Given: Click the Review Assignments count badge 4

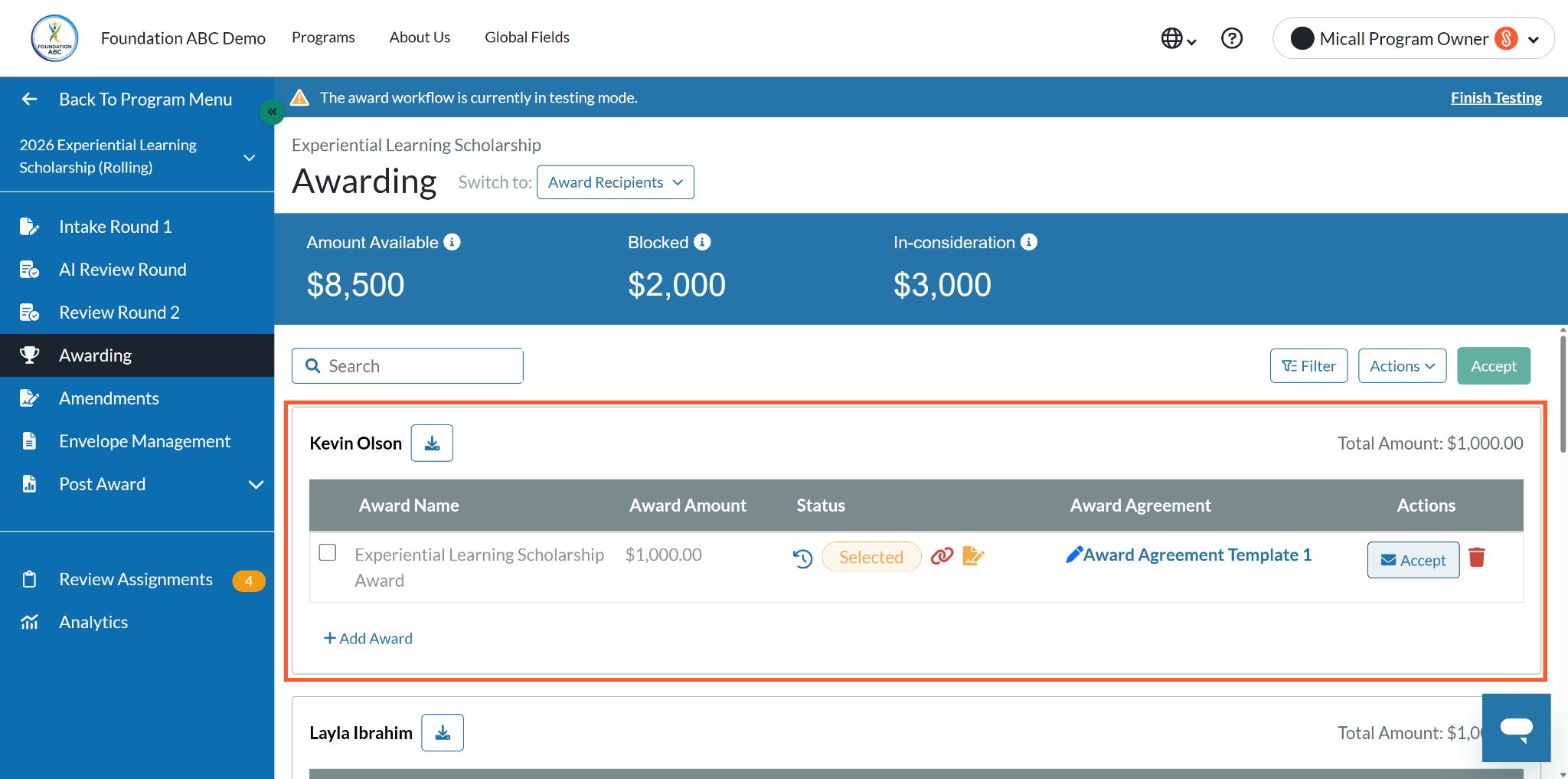Looking at the screenshot, I should pyautogui.click(x=249, y=581).
